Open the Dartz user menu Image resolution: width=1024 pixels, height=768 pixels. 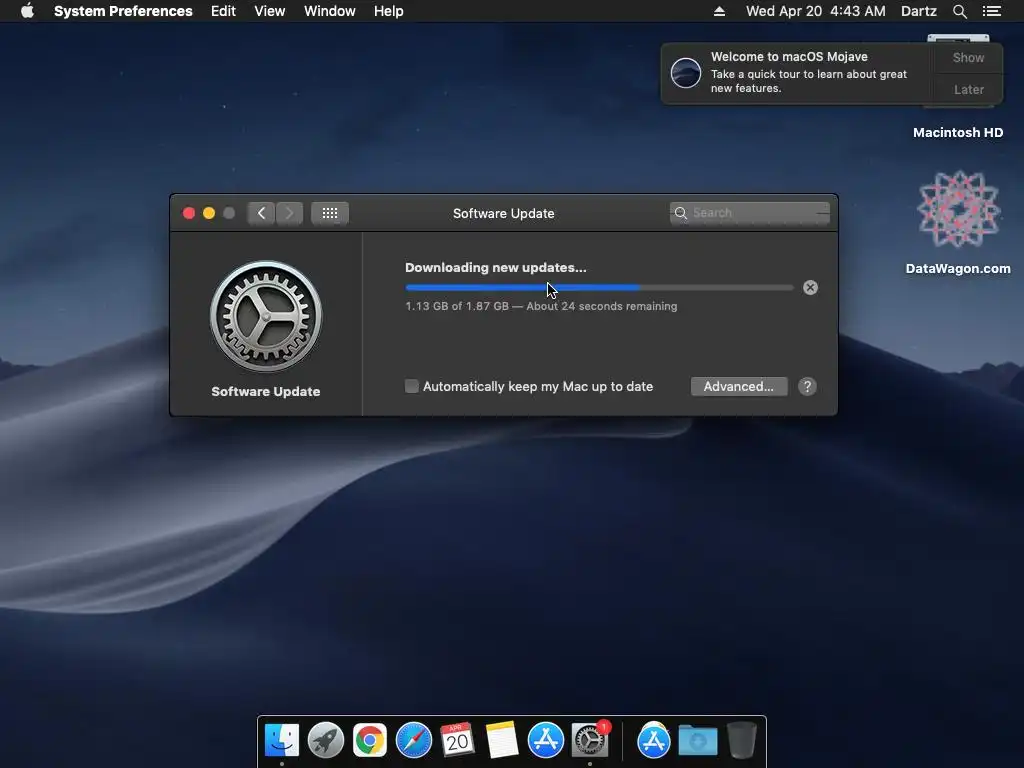click(x=919, y=11)
